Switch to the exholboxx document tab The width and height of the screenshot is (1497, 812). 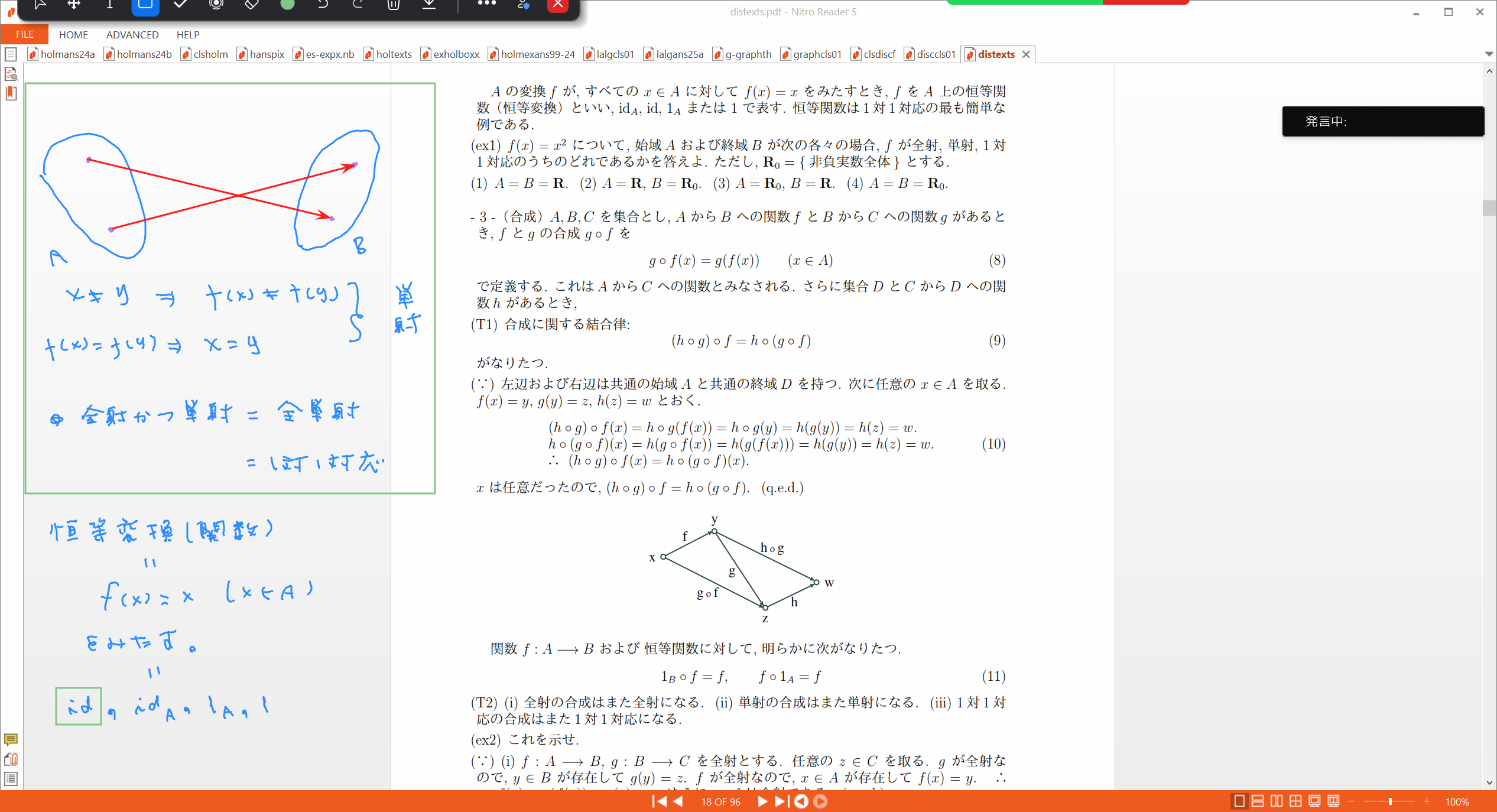[450, 54]
